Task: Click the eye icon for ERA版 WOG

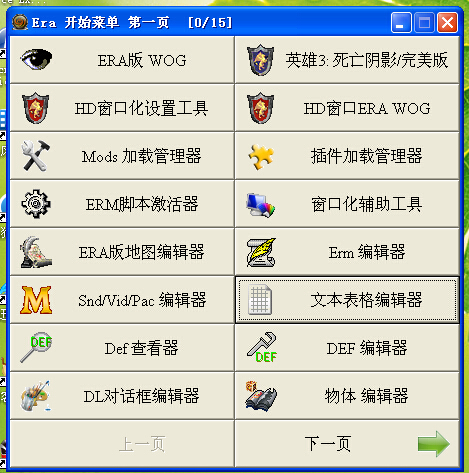Action: click(36, 60)
